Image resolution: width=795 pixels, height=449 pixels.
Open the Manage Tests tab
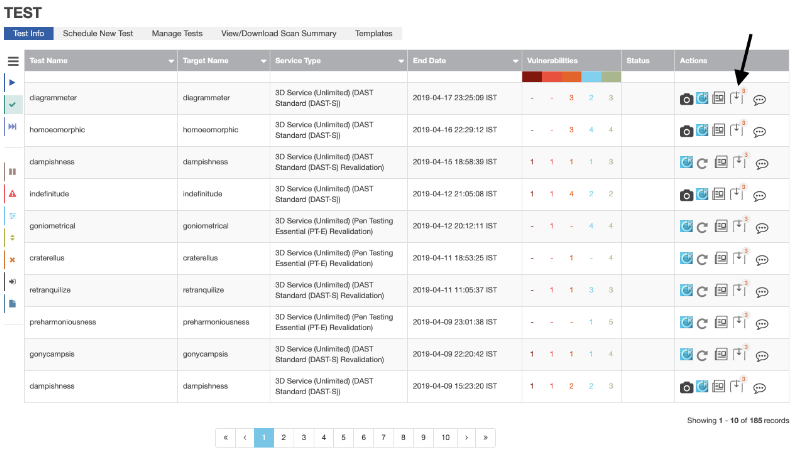coord(177,33)
